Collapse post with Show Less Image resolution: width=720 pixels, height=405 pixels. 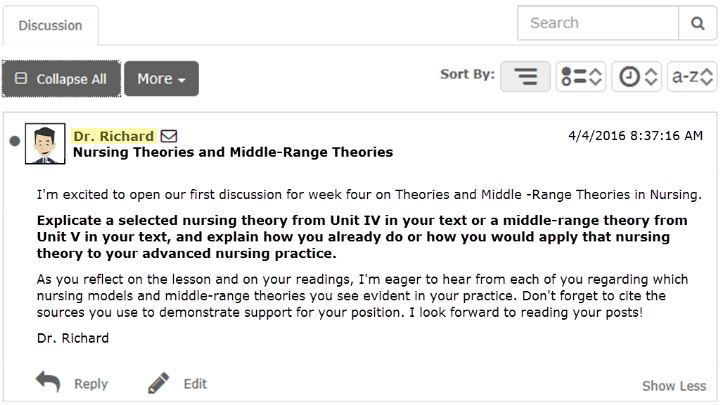pyautogui.click(x=674, y=386)
